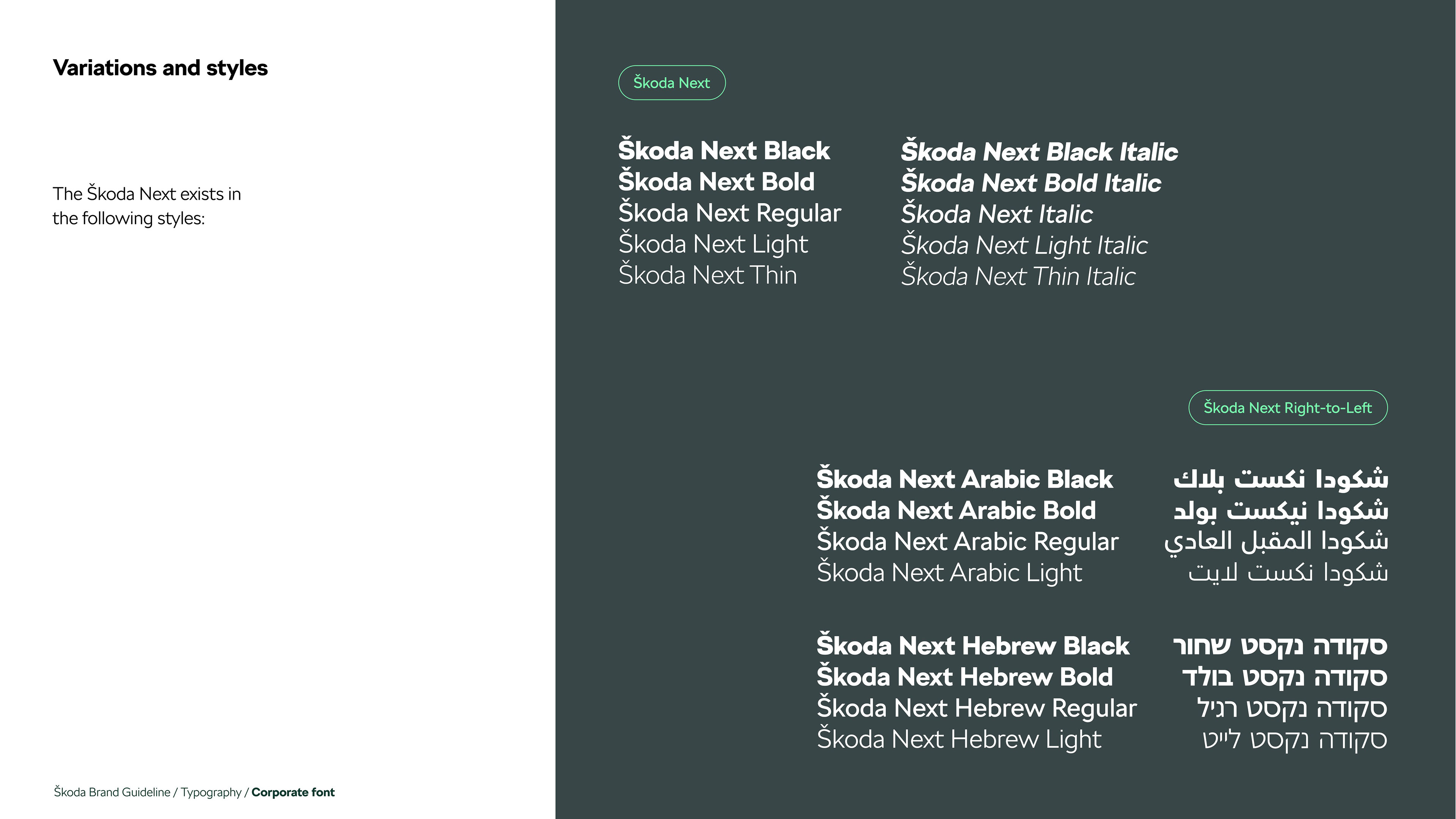Open the Corporate font breadcrumb item
The width and height of the screenshot is (1456, 819).
coord(293,792)
